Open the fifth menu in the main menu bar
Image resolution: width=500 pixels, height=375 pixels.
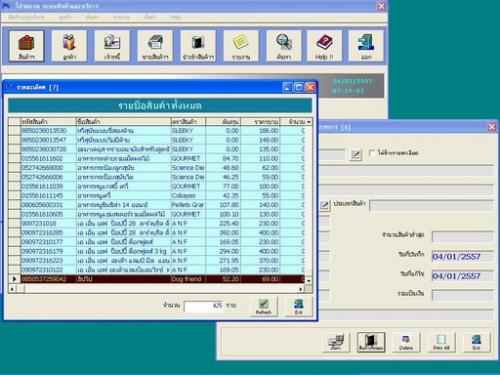(x=150, y=17)
